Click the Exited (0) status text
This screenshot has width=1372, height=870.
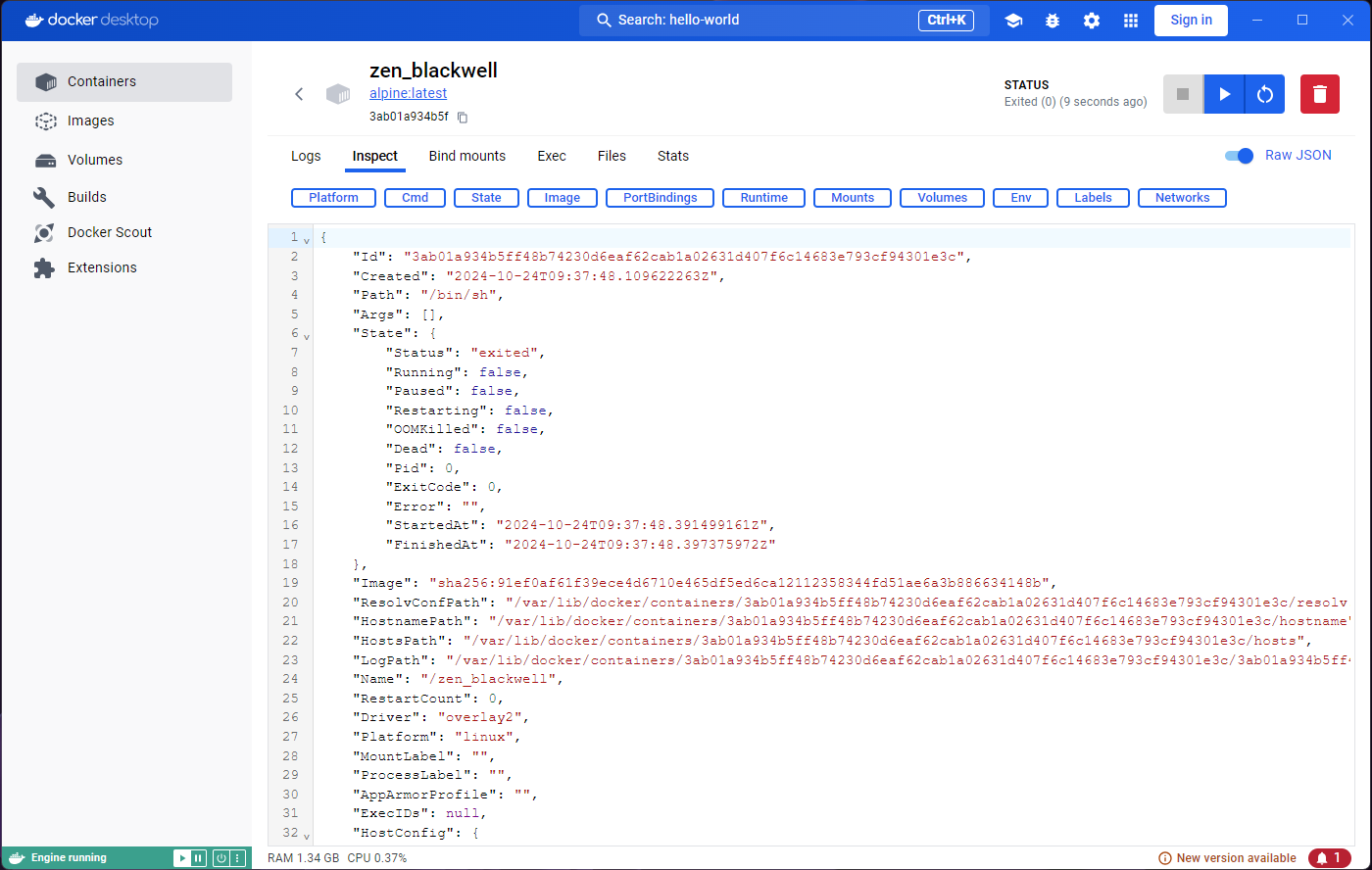(x=1075, y=102)
